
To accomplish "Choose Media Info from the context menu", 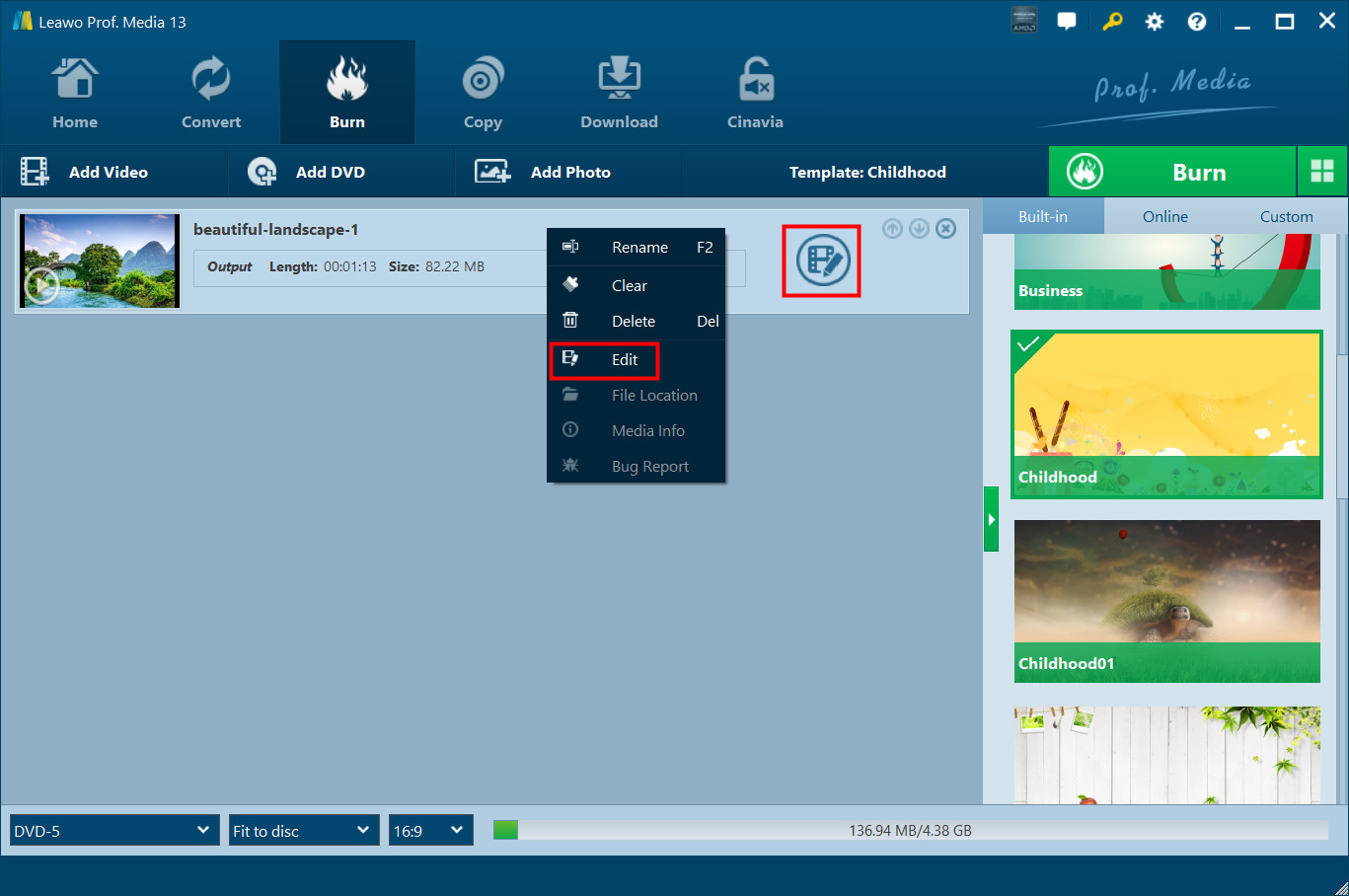I will [637, 430].
